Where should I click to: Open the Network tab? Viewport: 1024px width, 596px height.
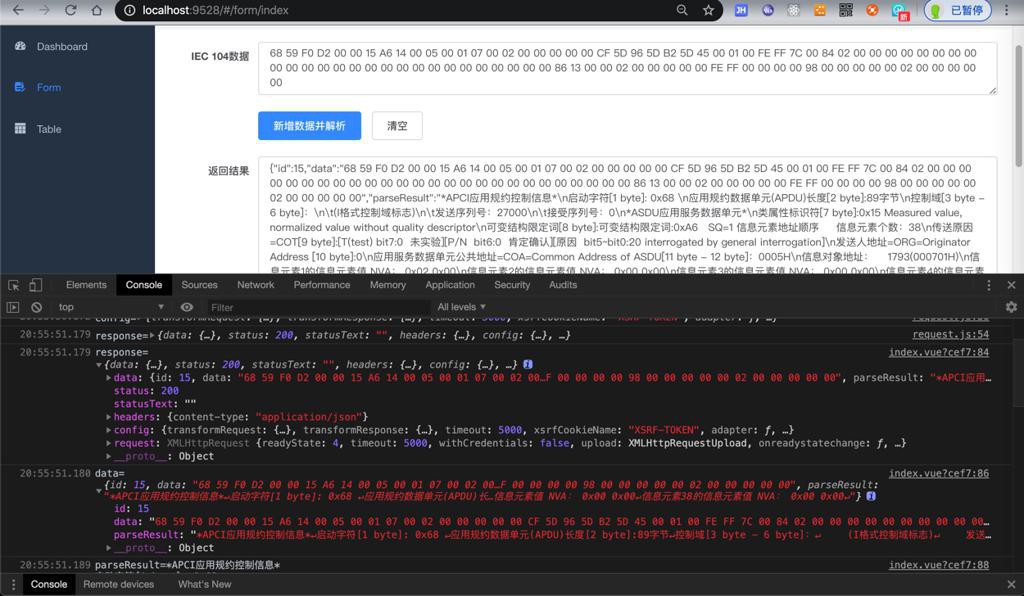pyautogui.click(x=256, y=285)
